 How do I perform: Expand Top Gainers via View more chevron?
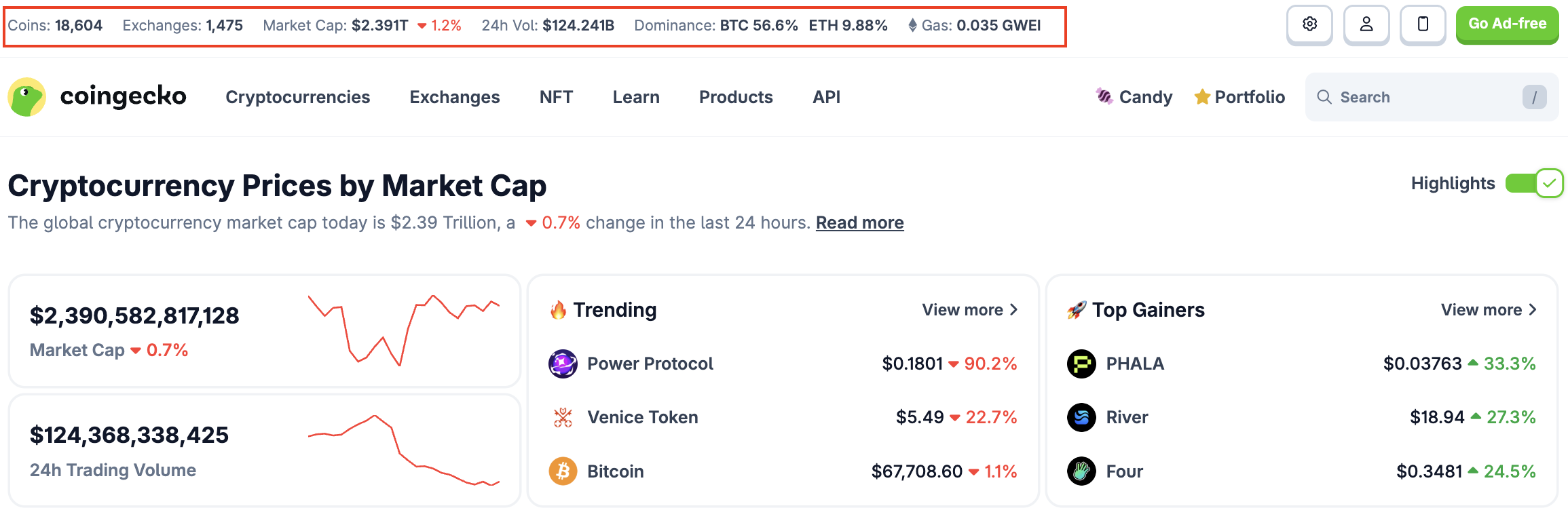[1533, 309]
